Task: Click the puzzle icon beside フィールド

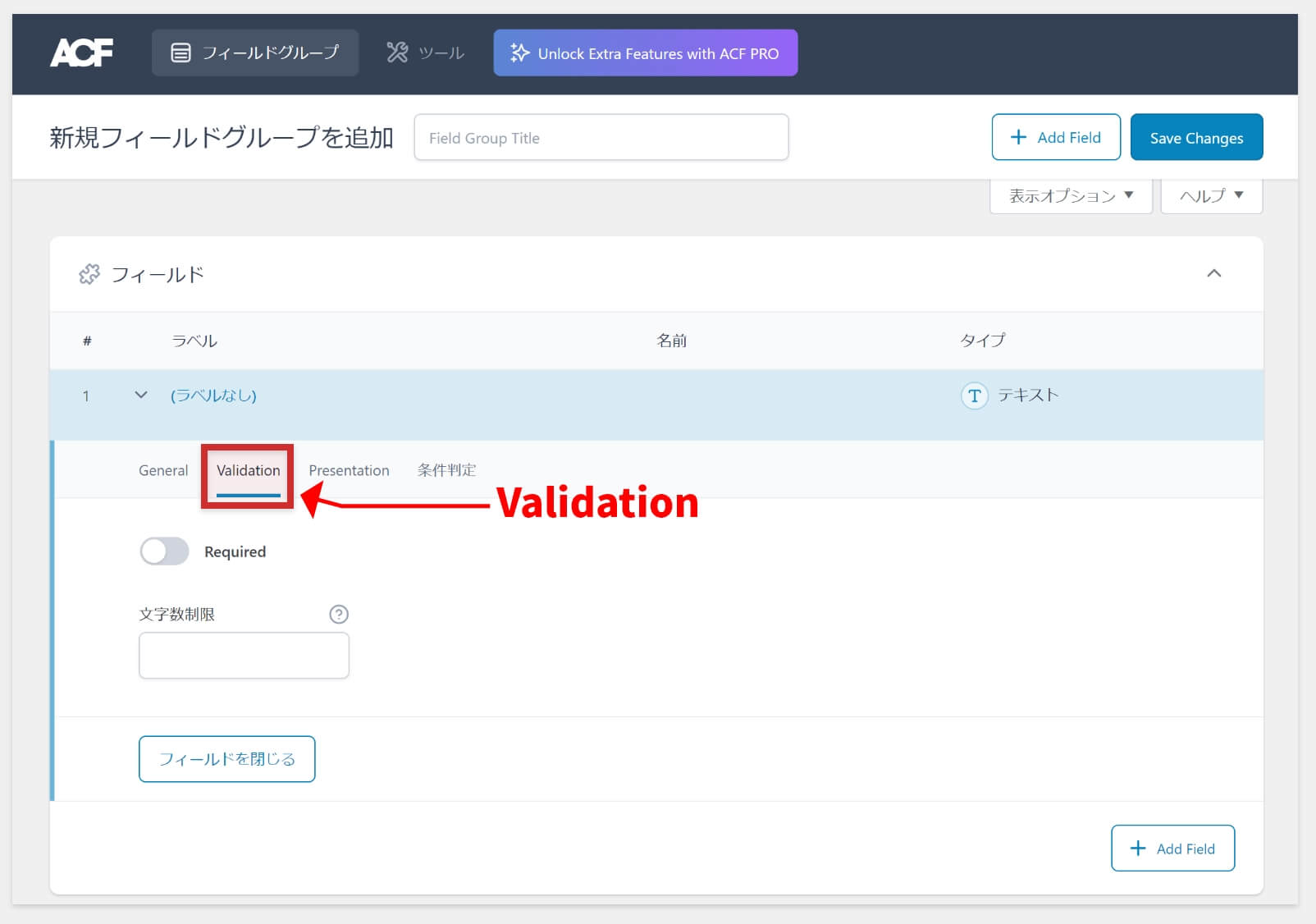Action: pyautogui.click(x=89, y=274)
